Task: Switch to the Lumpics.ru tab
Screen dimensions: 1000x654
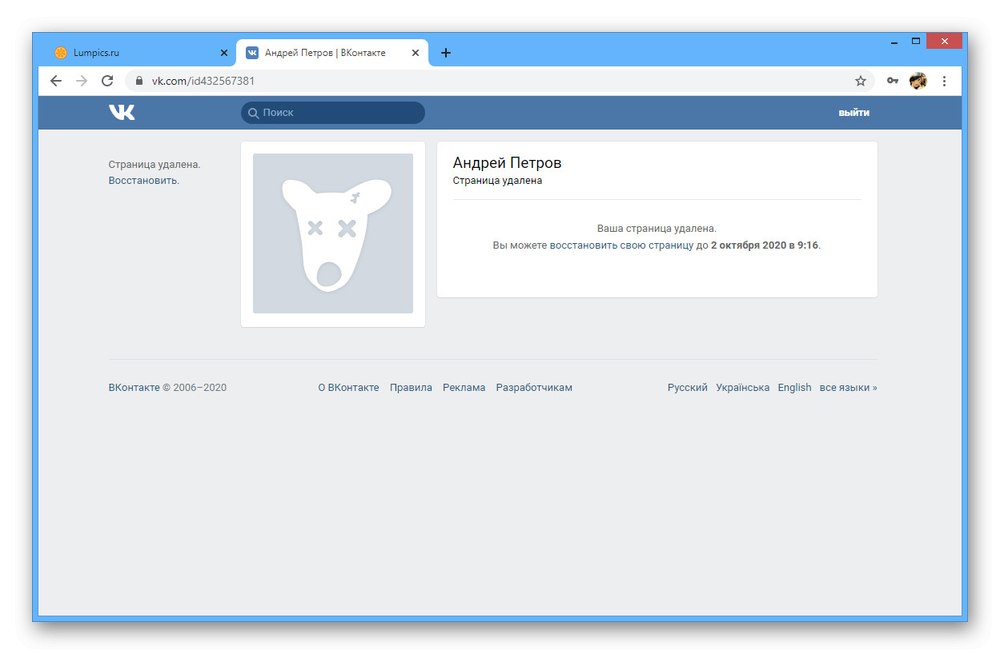Action: (139, 53)
